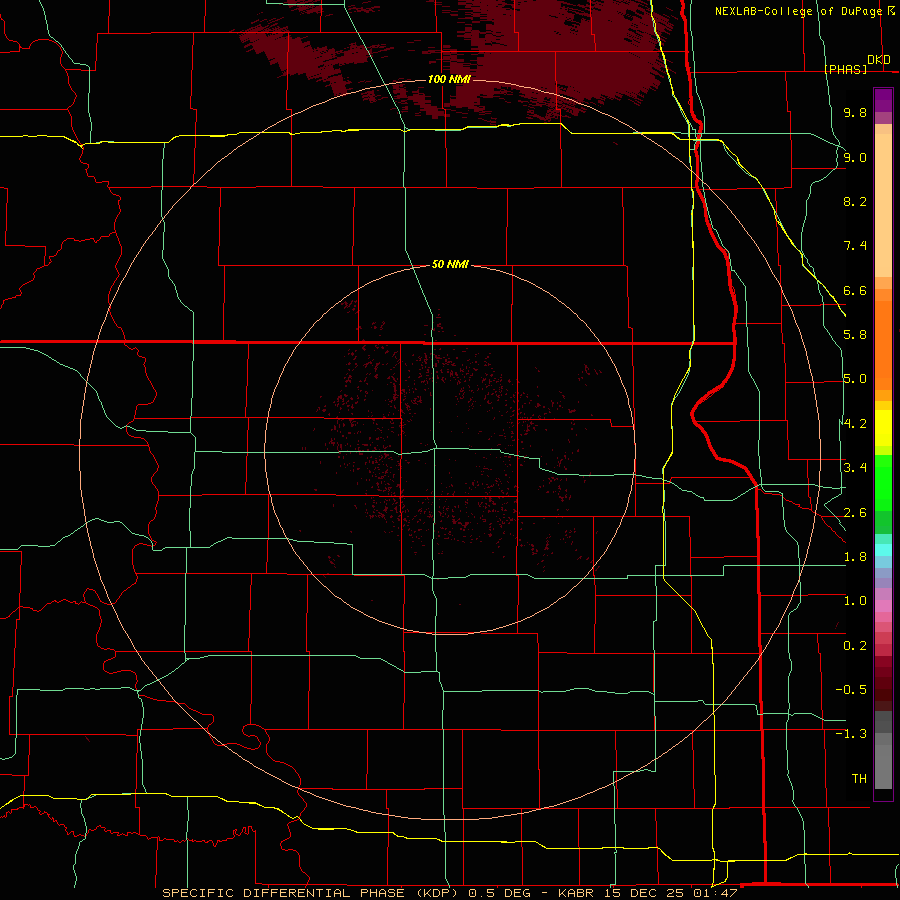Click the peach swatch on the color bar
900x900 pixels.
[883, 205]
